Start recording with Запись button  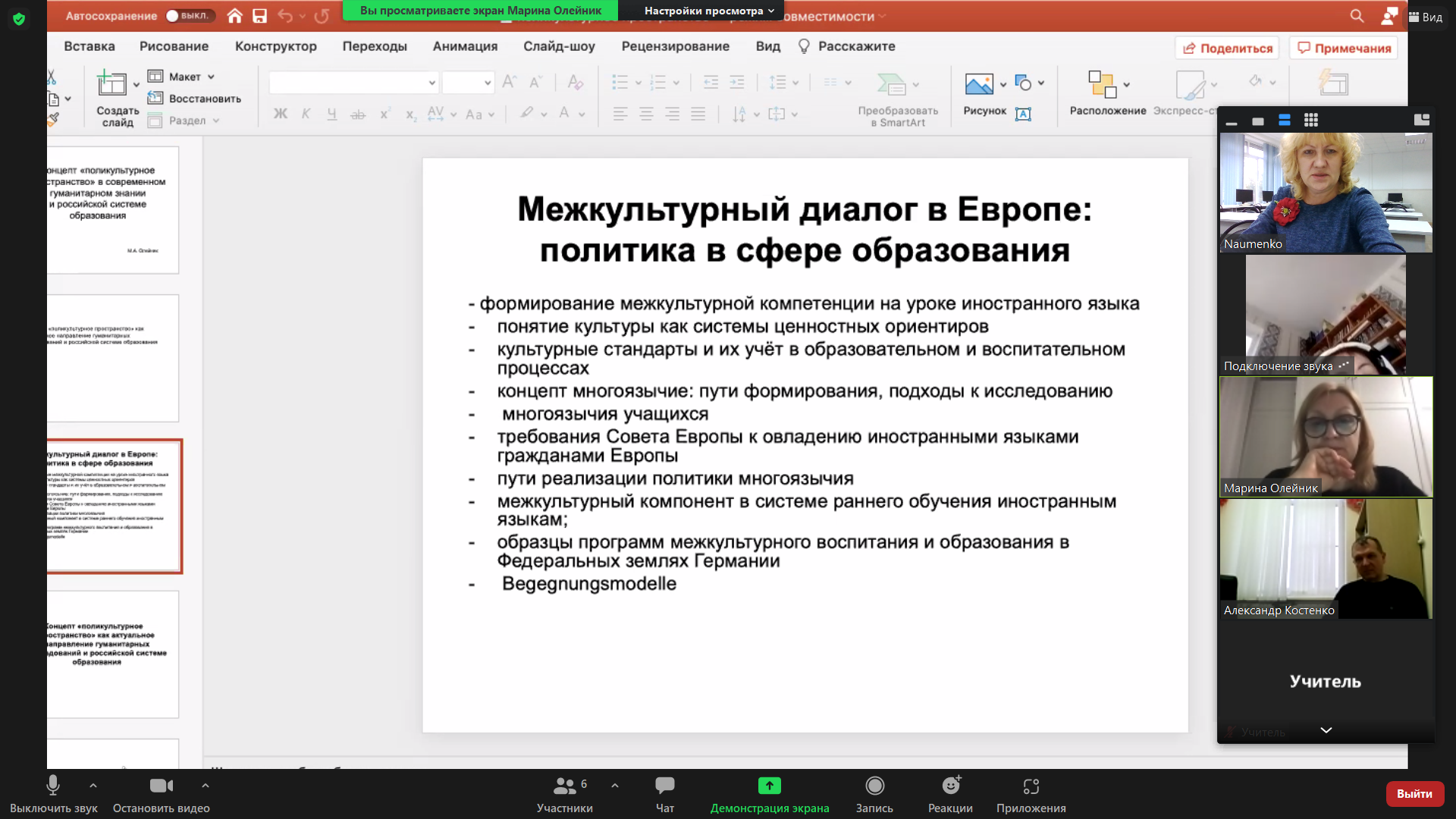pyautogui.click(x=874, y=786)
